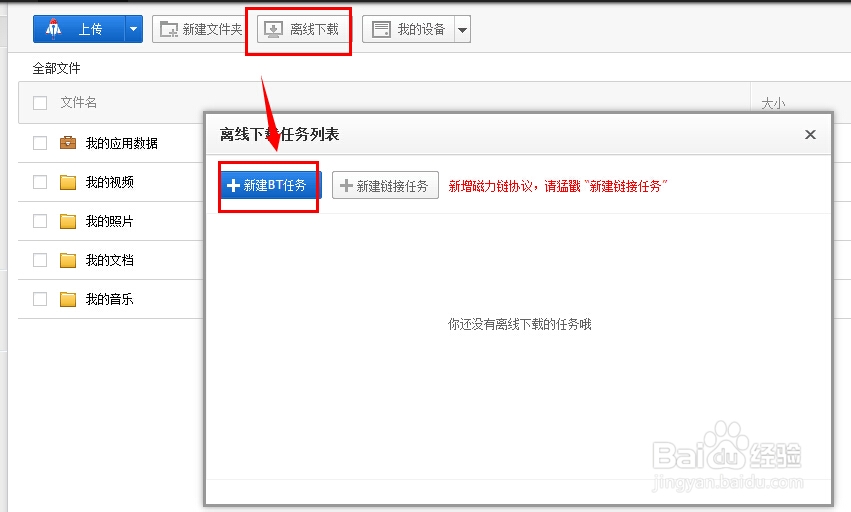Sort by the 文件名 column header
851x512 pixels.
(x=79, y=103)
